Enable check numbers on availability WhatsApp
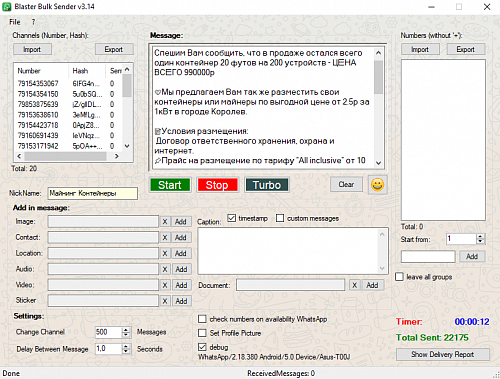 pyautogui.click(x=202, y=319)
